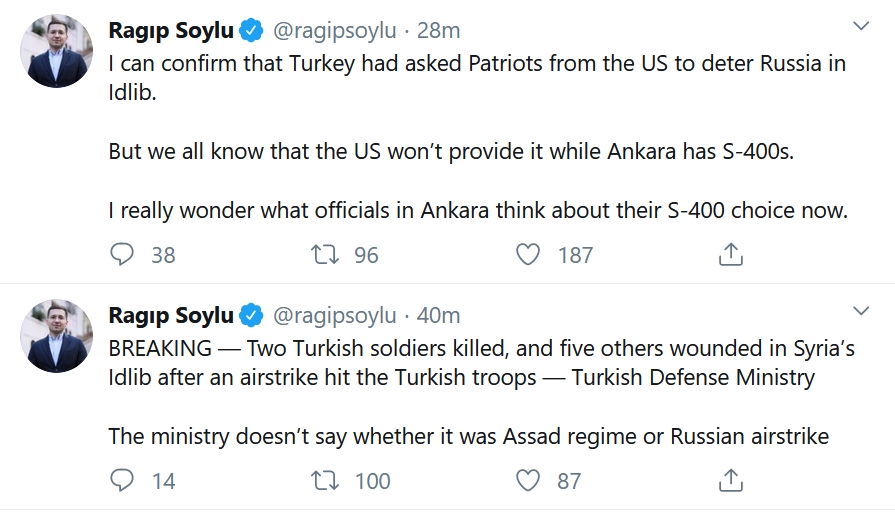Open the 40m tweet timestamp

(x=438, y=316)
